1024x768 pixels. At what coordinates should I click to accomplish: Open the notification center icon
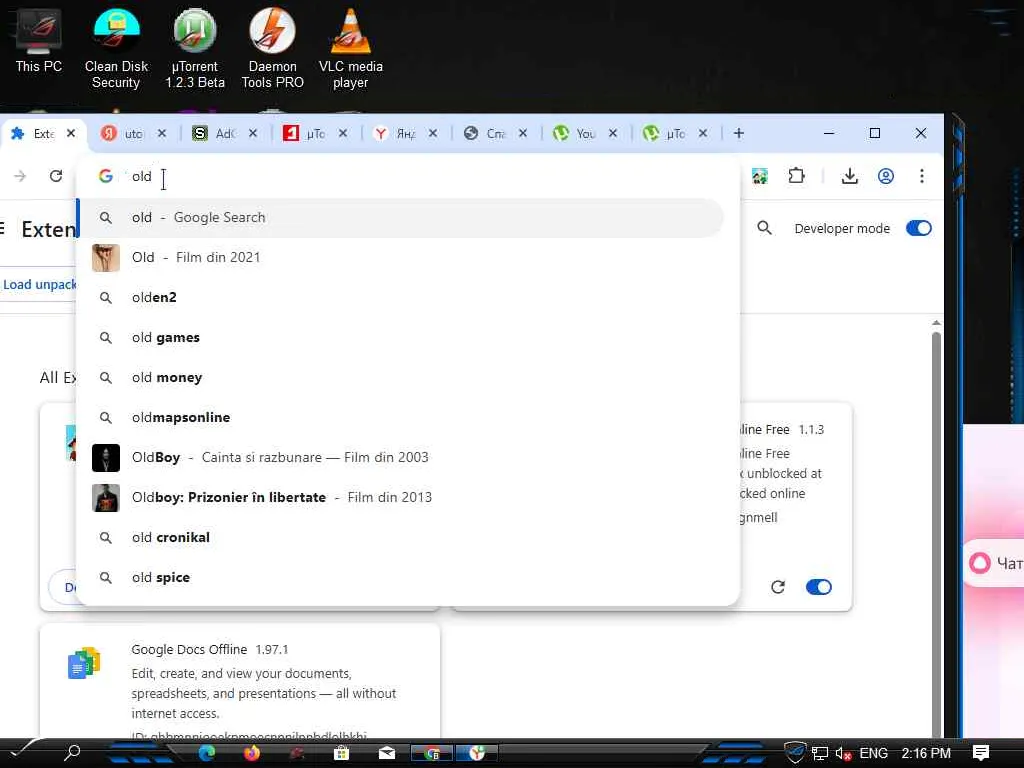pyautogui.click(x=980, y=752)
